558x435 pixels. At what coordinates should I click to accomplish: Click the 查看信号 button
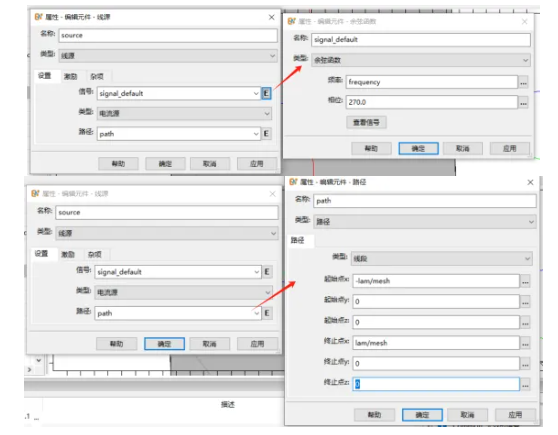366,122
